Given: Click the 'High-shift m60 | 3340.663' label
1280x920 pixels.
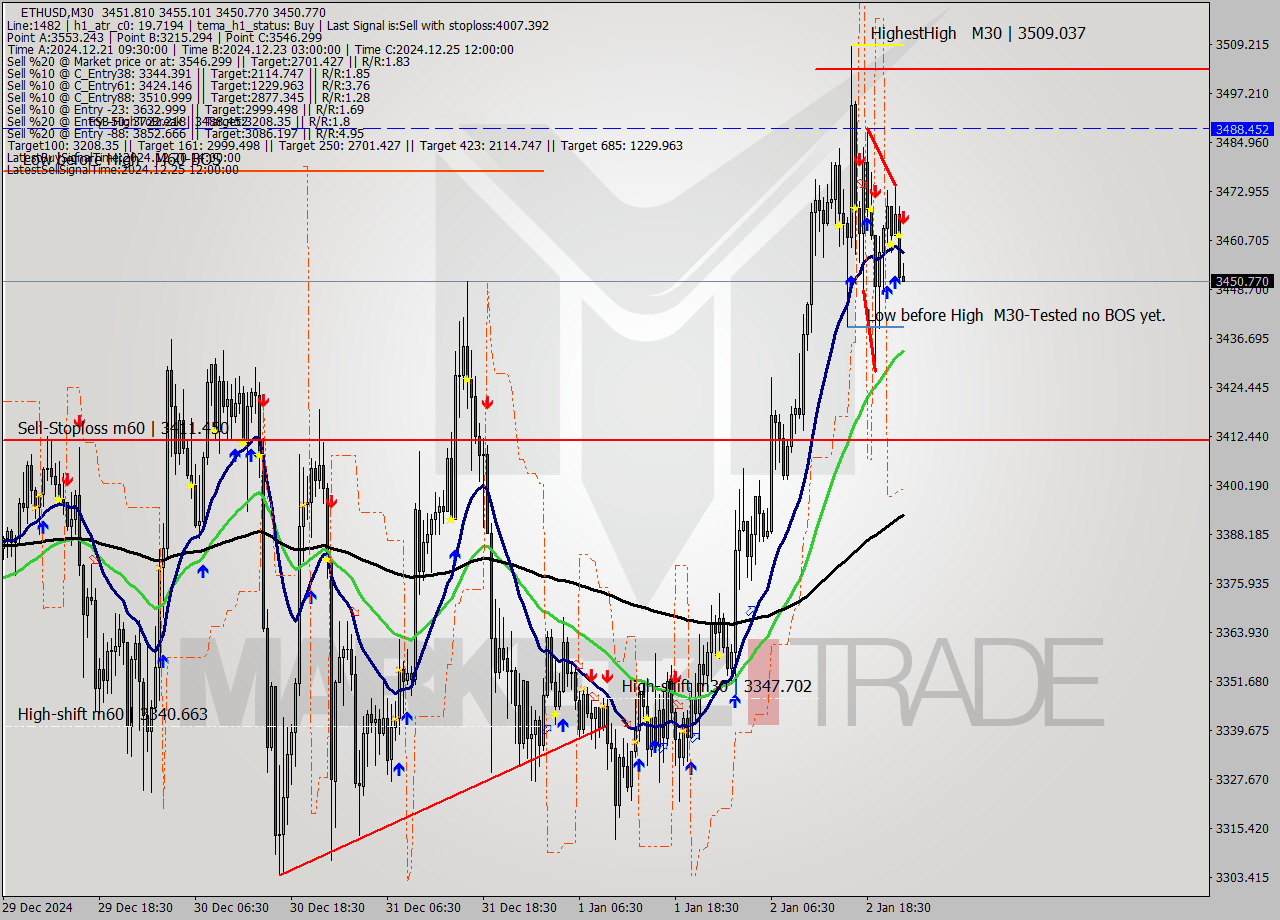Looking at the screenshot, I should pyautogui.click(x=112, y=714).
